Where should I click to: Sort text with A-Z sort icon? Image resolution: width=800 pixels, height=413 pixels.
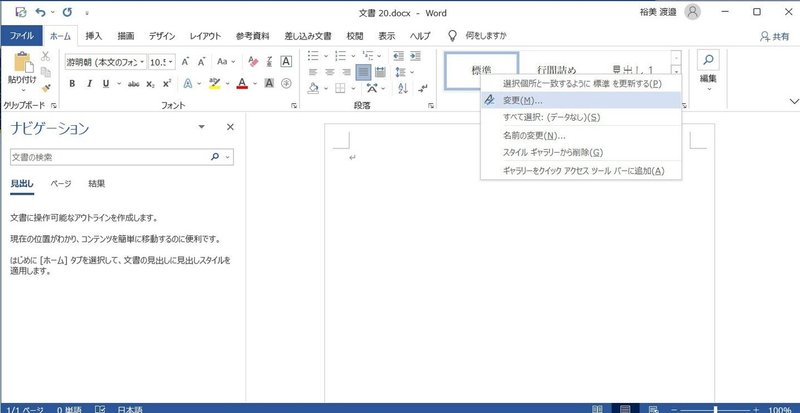[x=403, y=88]
